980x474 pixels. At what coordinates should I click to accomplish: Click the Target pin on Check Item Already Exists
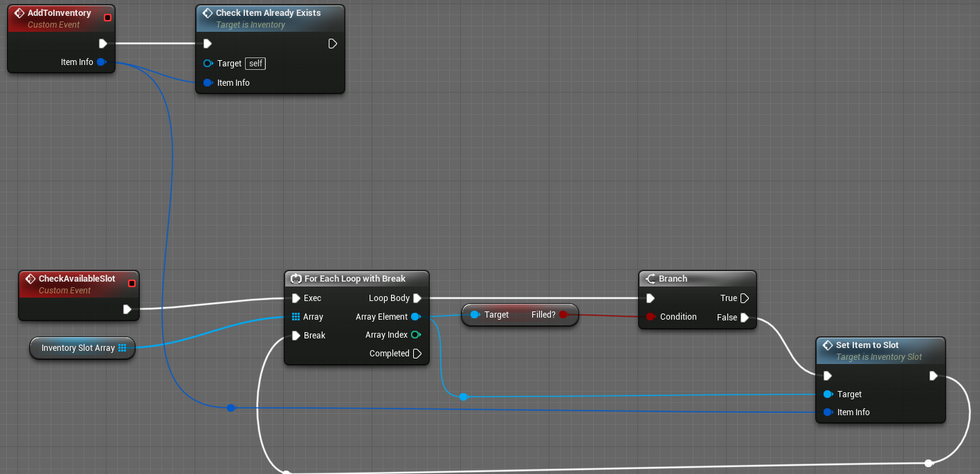[208, 63]
